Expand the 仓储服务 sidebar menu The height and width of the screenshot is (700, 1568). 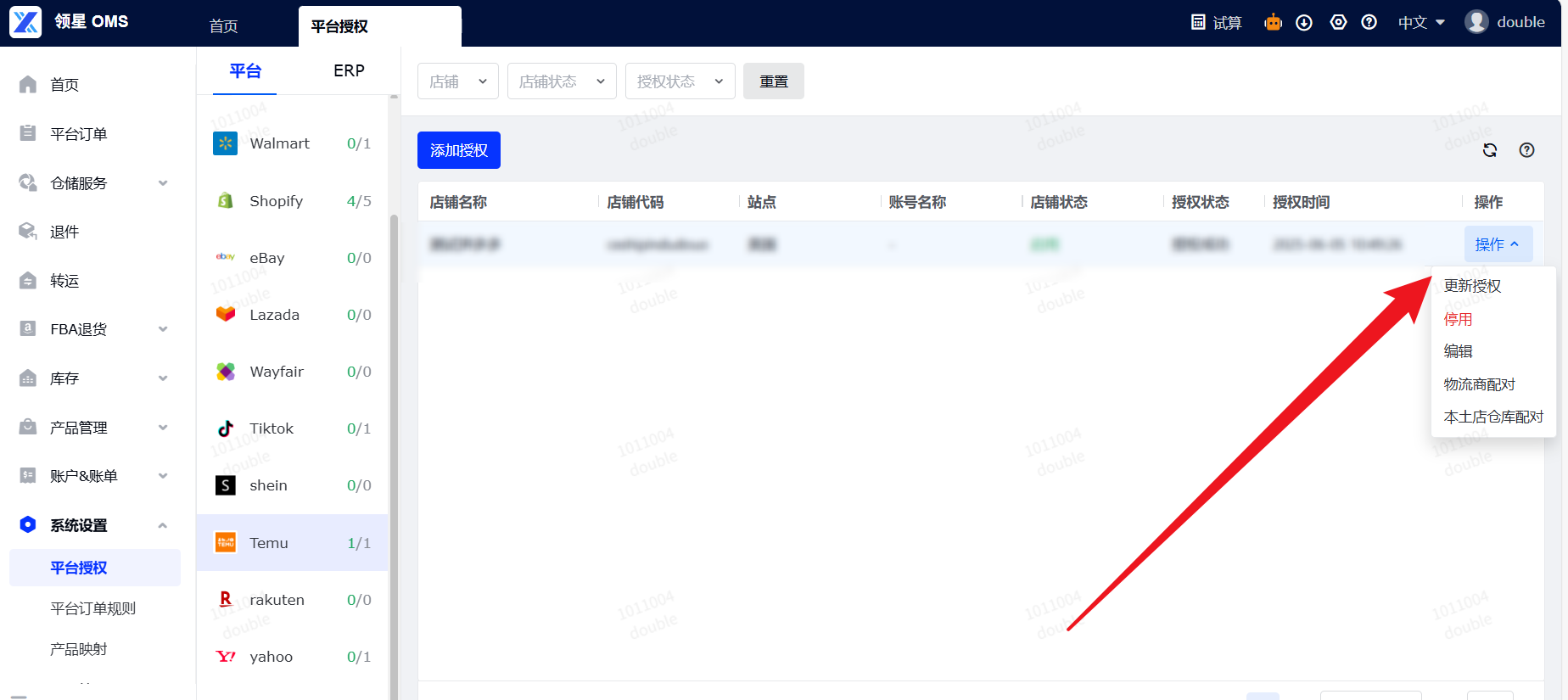163,182
